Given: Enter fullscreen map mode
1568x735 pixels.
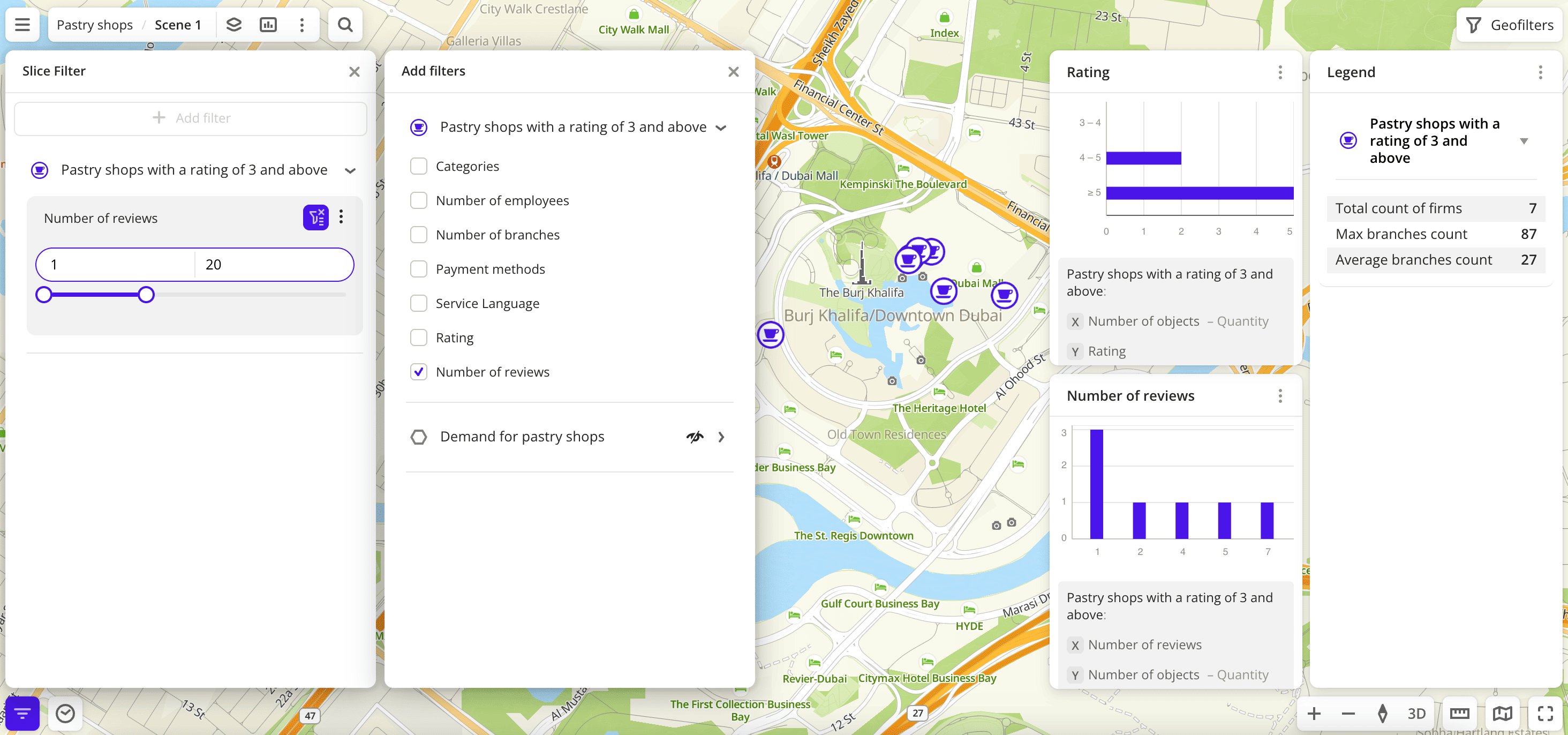Looking at the screenshot, I should pos(1545,713).
